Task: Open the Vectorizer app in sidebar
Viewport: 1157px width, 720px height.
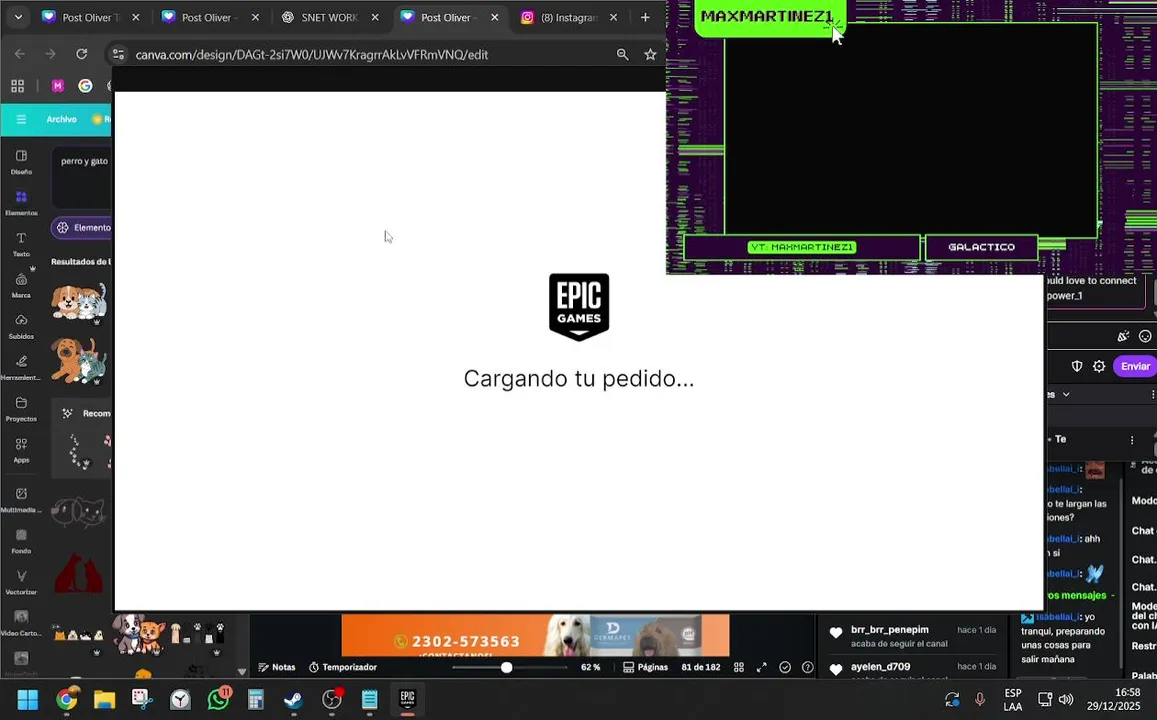Action: click(21, 583)
